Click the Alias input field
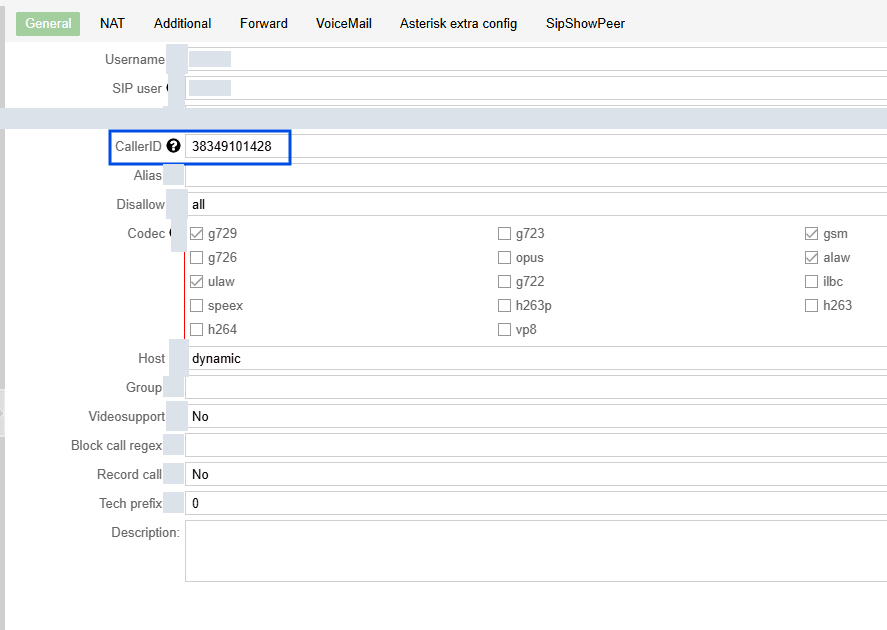This screenshot has height=630, width=887. [536, 175]
